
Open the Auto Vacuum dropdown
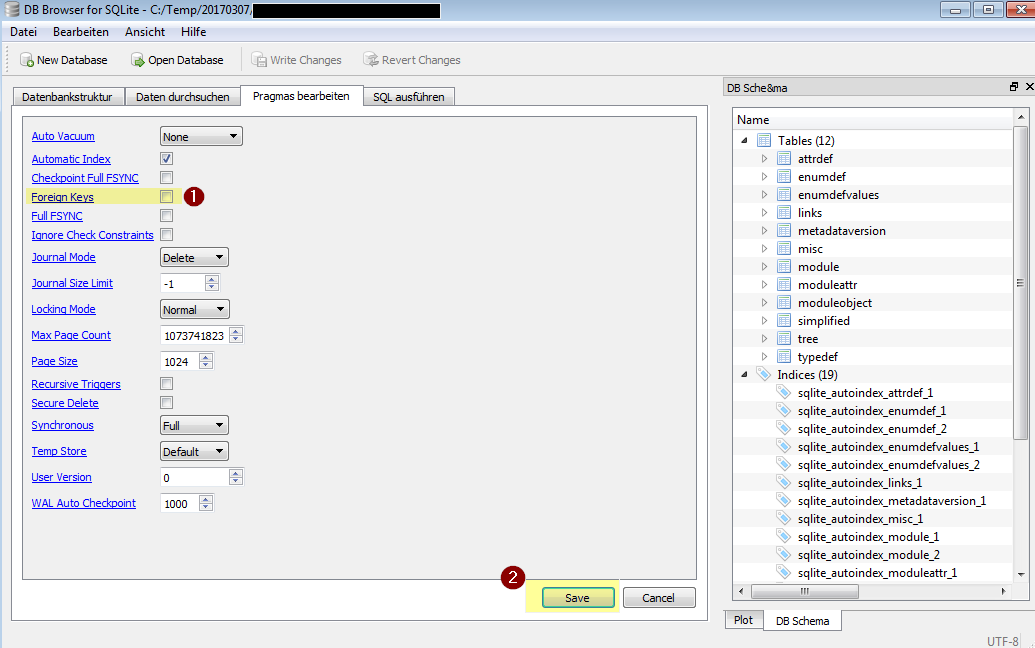pyautogui.click(x=201, y=137)
